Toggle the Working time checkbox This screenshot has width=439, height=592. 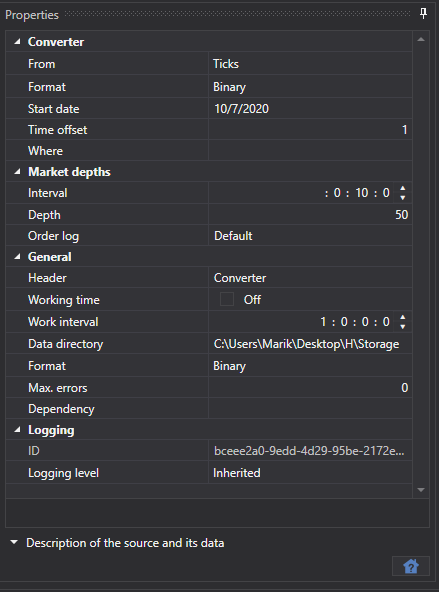pos(227,299)
